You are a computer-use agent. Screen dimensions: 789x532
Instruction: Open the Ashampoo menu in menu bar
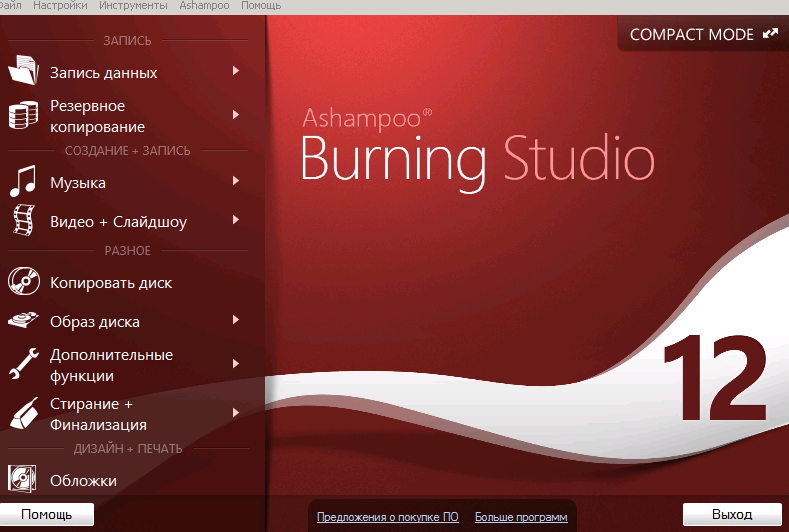(204, 6)
